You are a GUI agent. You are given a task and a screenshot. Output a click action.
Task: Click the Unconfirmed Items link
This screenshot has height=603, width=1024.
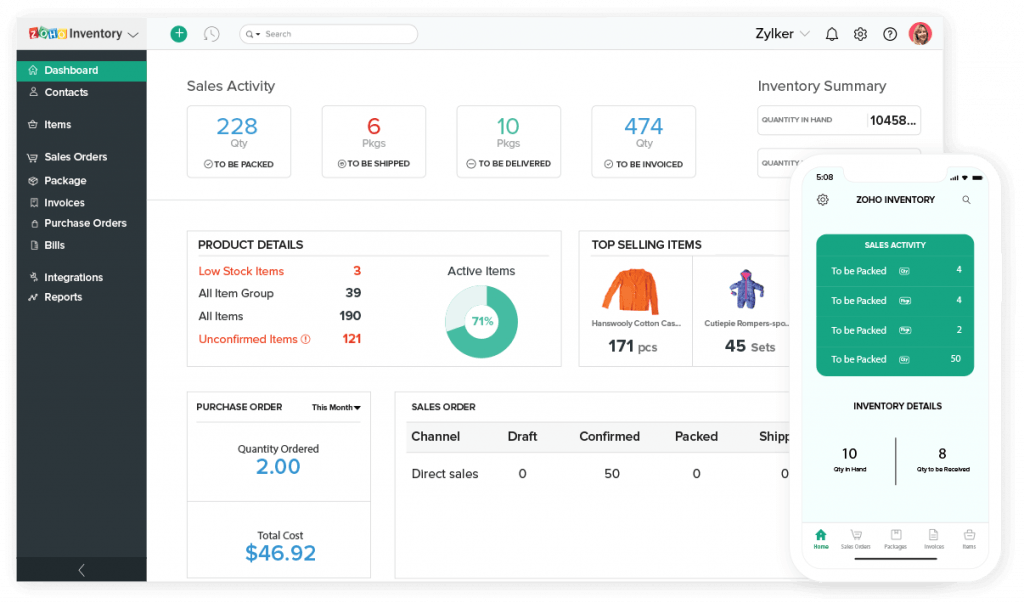[x=248, y=338]
